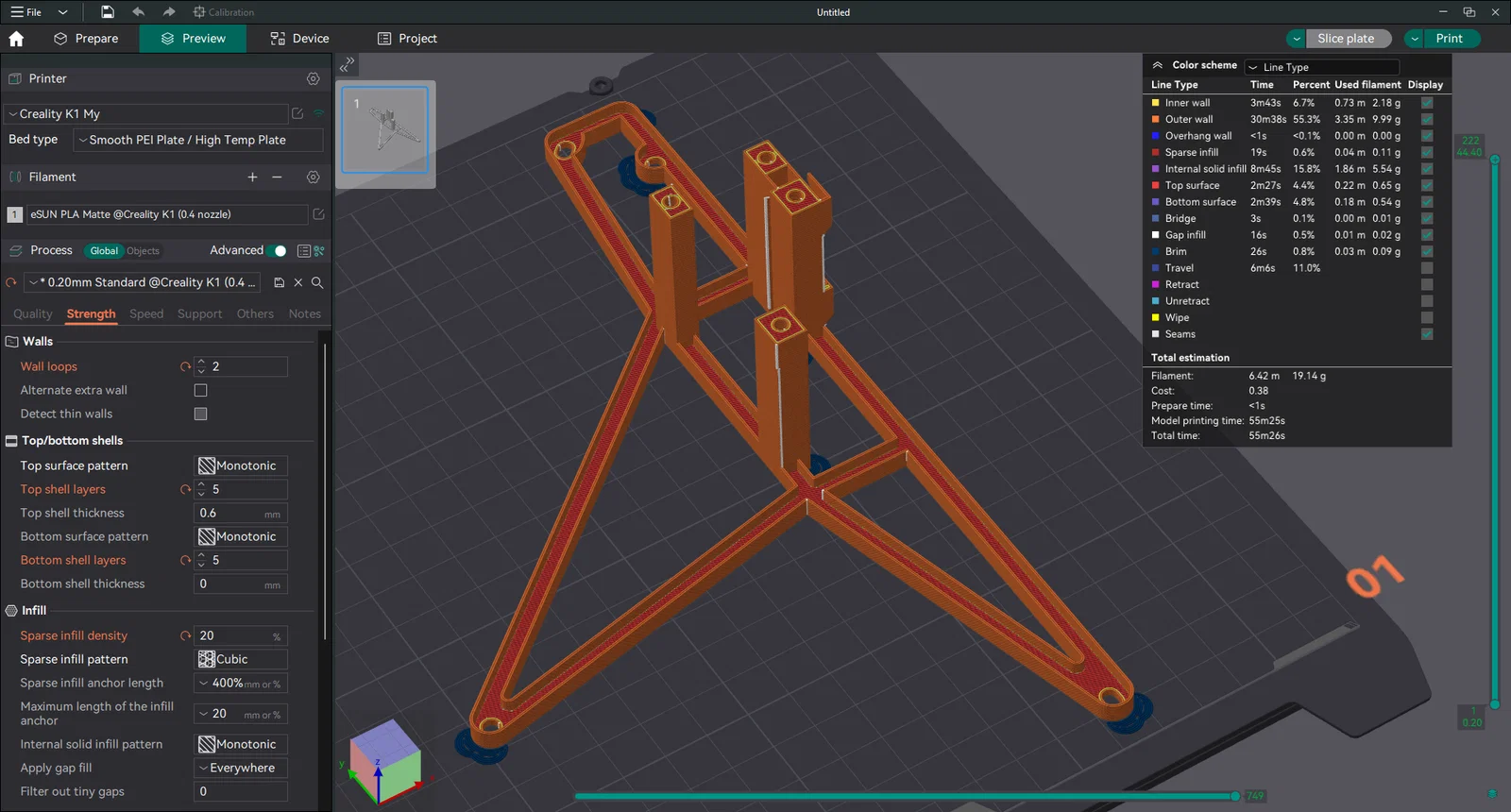The width and height of the screenshot is (1511, 812).
Task: Open Sparse infill pattern dropdown
Action: (241, 659)
